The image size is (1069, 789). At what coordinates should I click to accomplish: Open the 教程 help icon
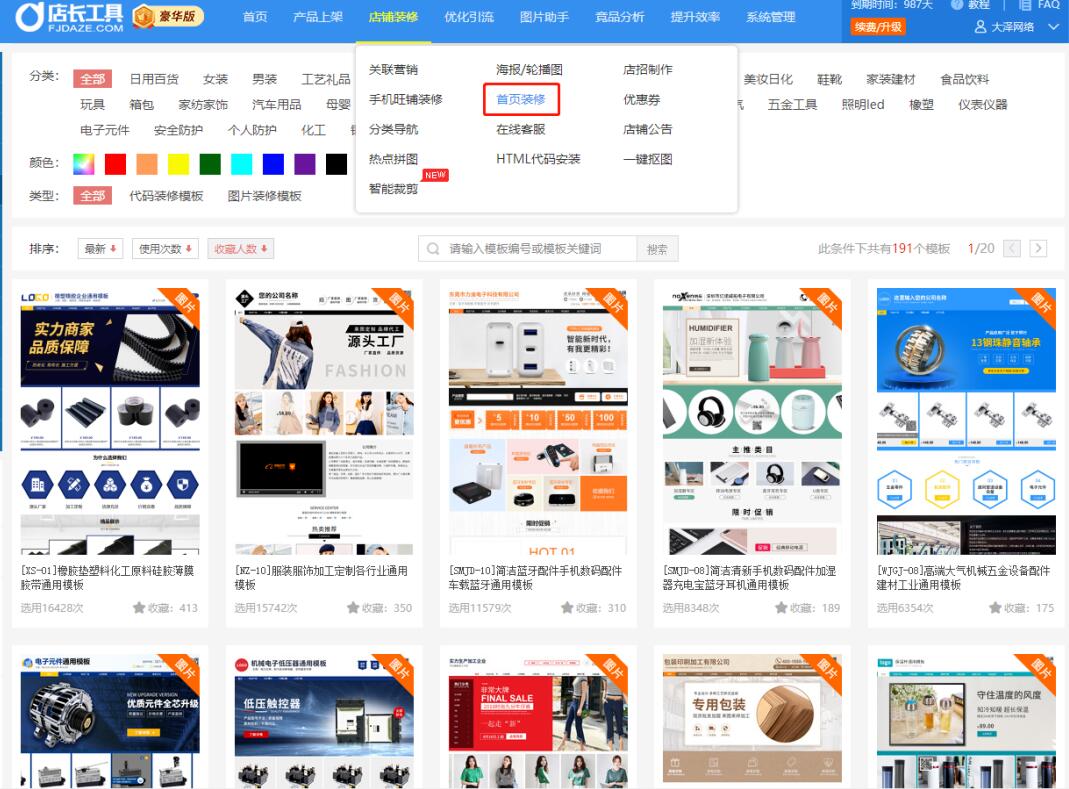click(x=957, y=5)
